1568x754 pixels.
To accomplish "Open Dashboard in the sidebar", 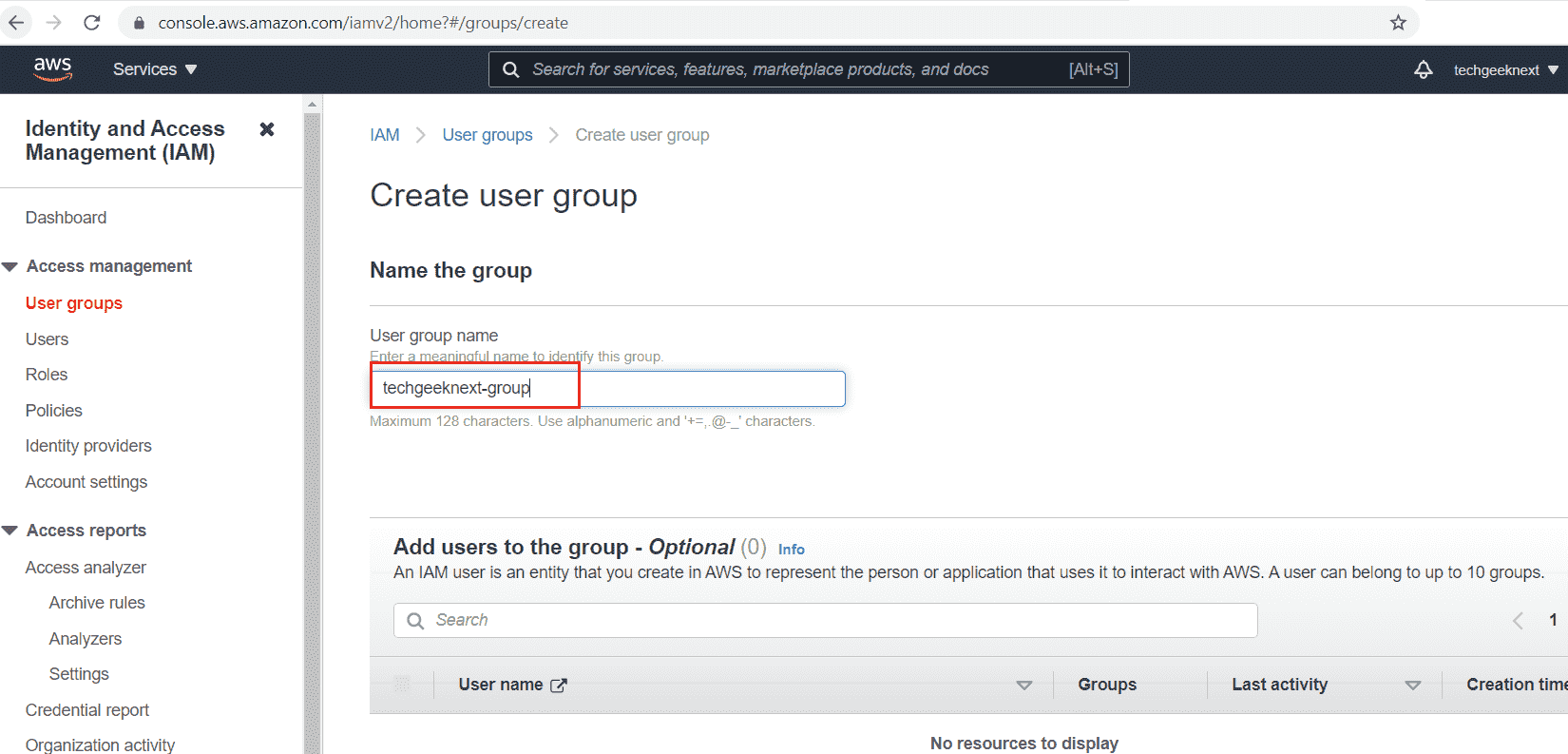I will [x=66, y=218].
